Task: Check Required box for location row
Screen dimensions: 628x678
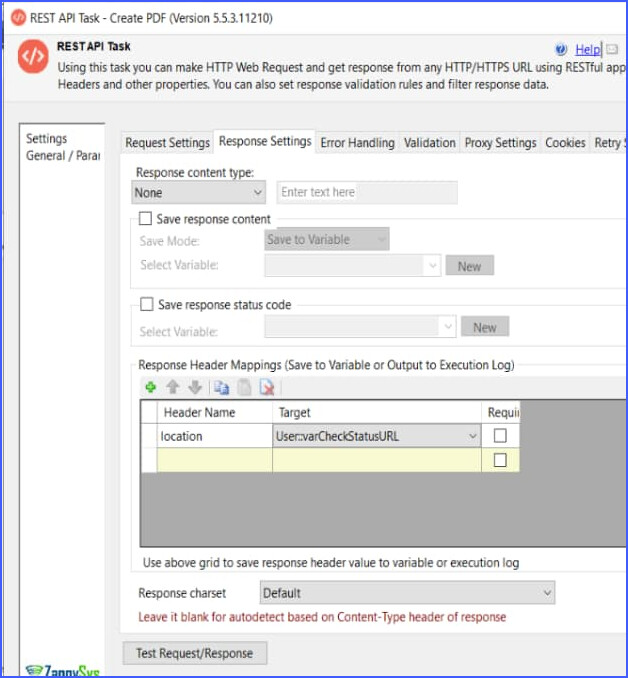Action: click(500, 435)
